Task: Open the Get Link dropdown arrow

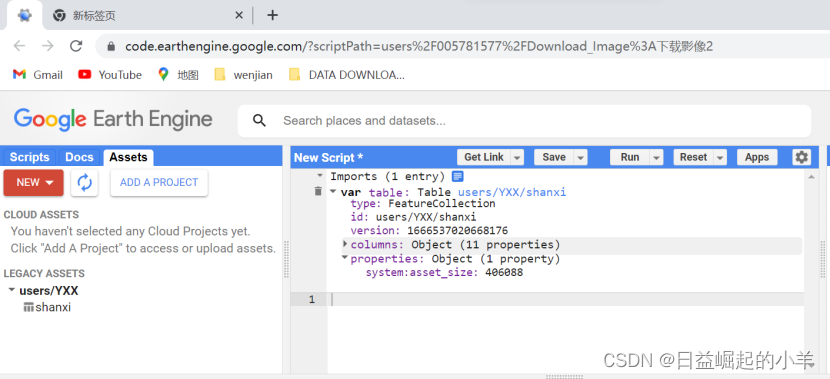Action: (x=517, y=157)
